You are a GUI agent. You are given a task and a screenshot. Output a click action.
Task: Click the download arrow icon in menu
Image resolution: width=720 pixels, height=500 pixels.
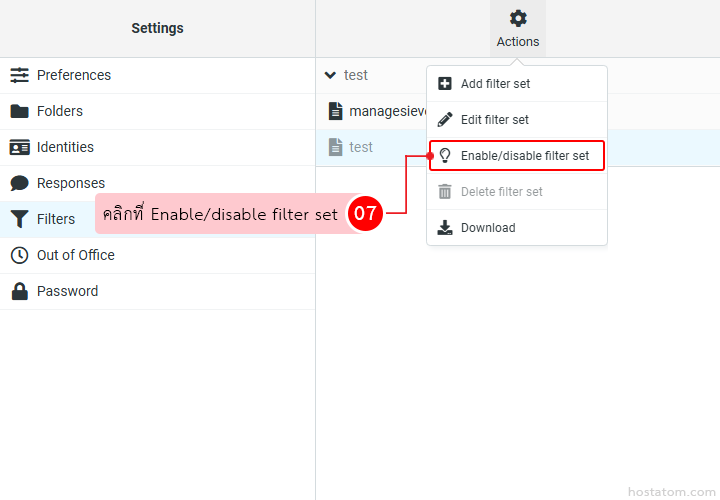pos(445,228)
